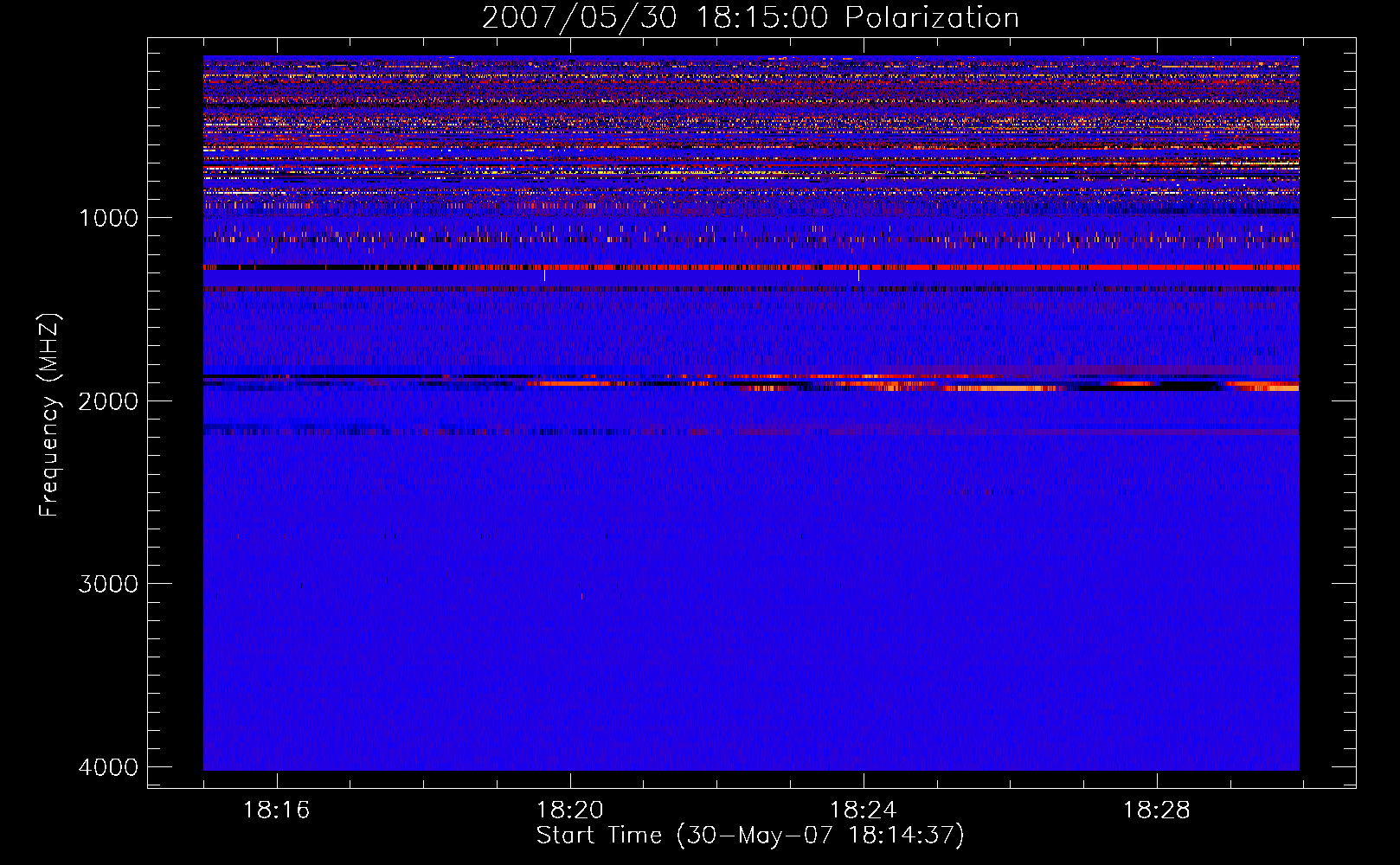Click the 18:28 time tick label
Screen dimensions: 1400x865
[1157, 811]
